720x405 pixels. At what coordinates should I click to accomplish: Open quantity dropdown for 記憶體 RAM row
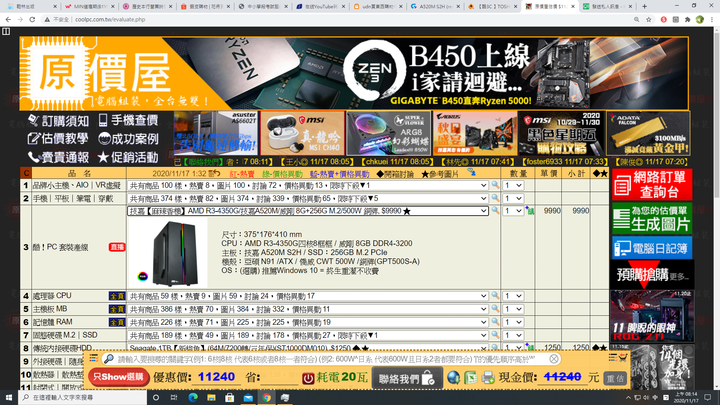pos(512,322)
